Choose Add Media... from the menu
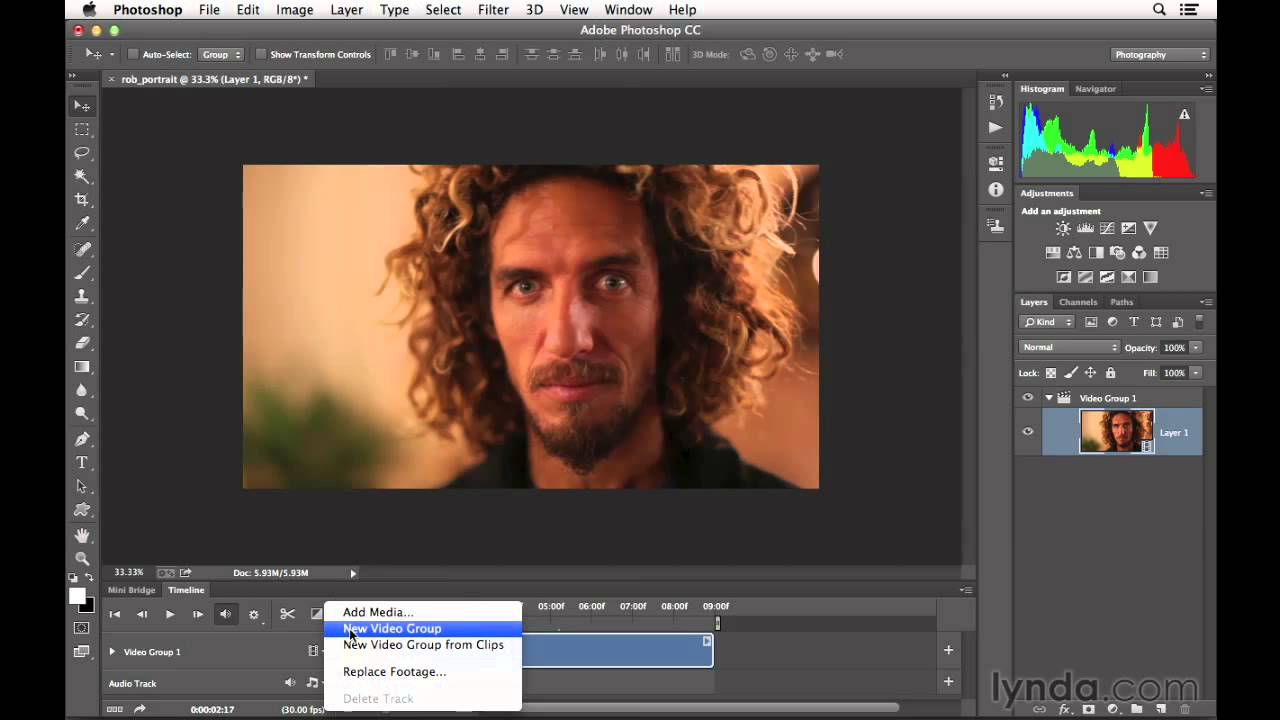 [x=422, y=612]
